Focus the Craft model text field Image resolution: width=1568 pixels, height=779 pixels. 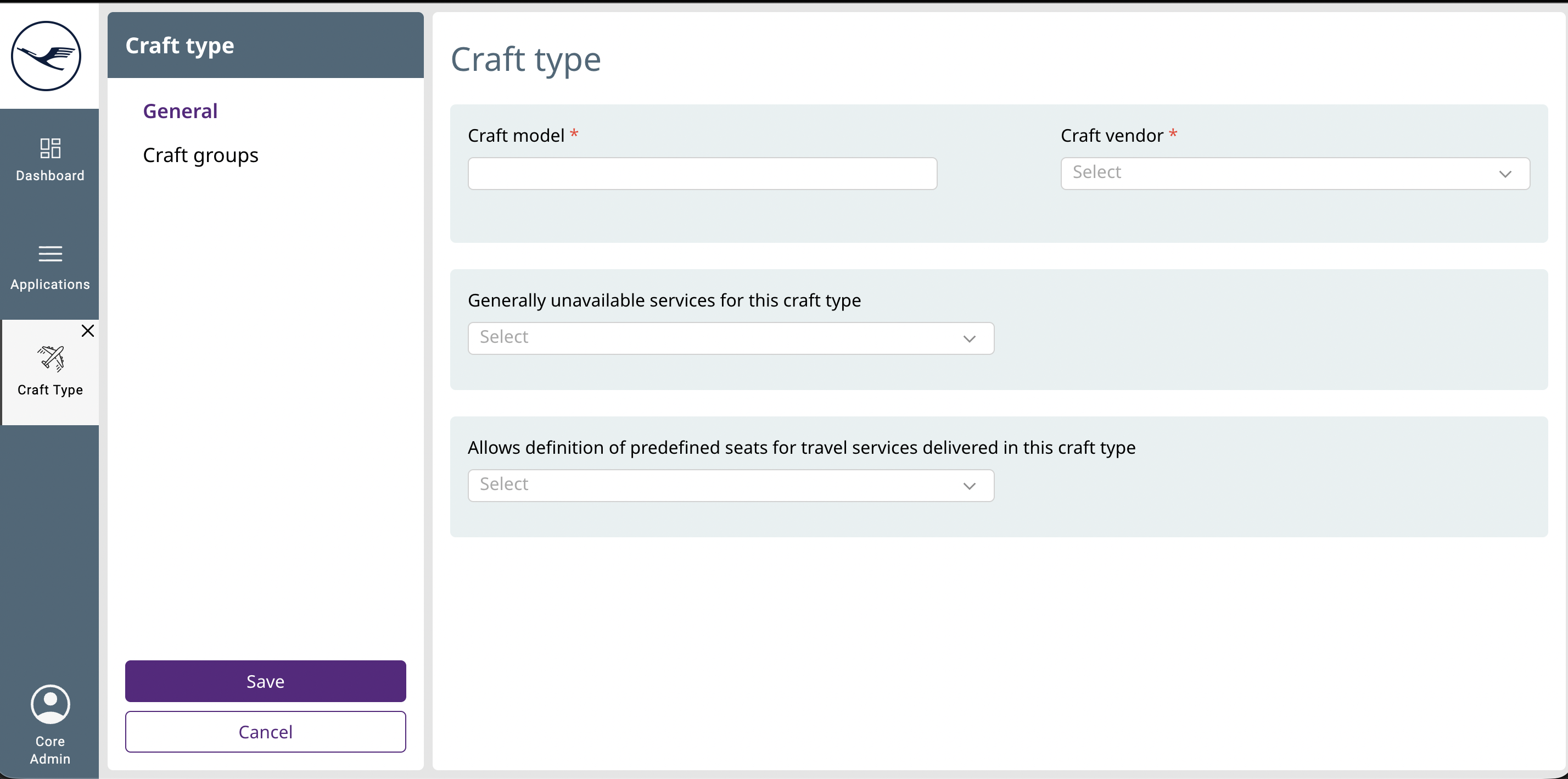pyautogui.click(x=702, y=174)
